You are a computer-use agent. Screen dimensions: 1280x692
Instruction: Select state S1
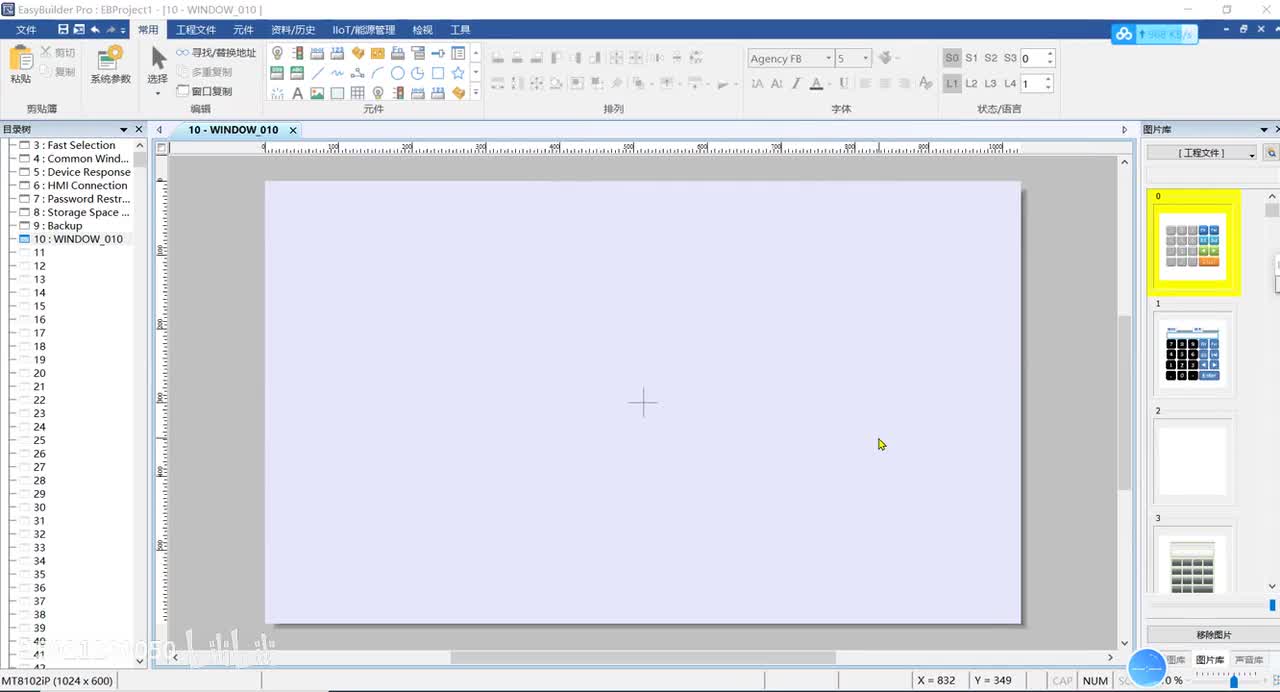971,58
